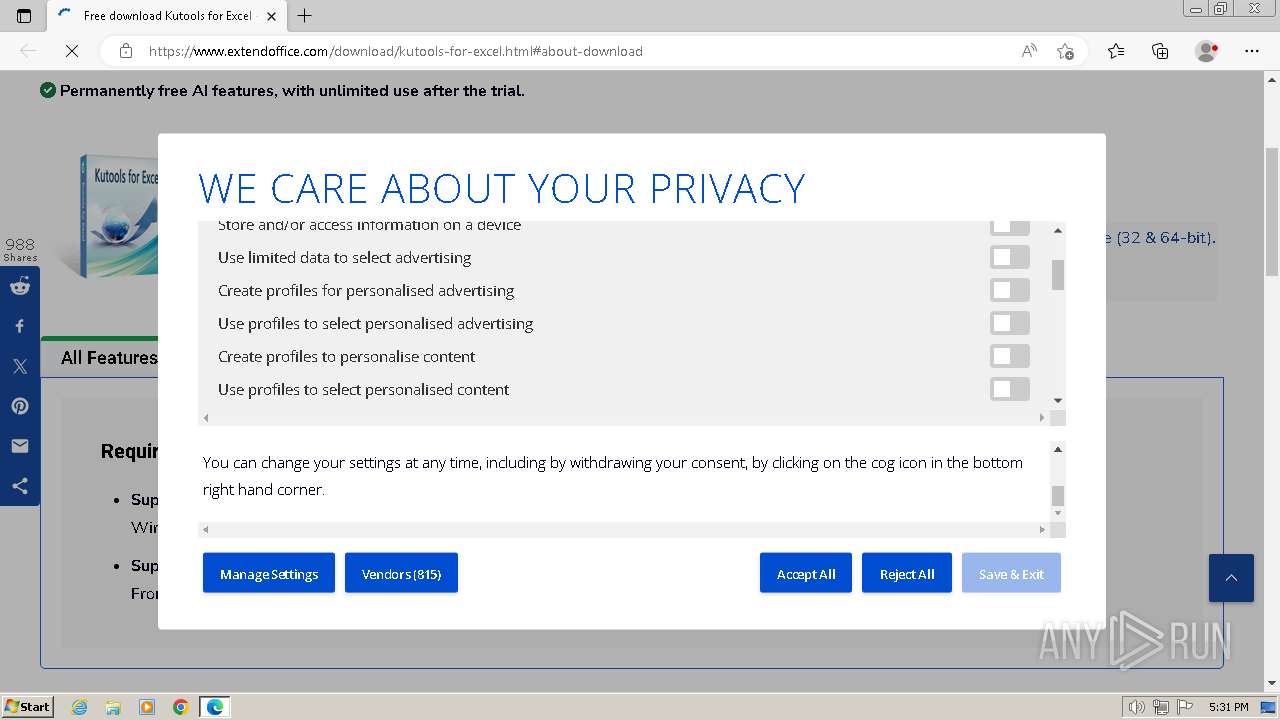Viewport: 1280px width, 720px height.
Task: Toggle 'Create profiles to personalise content'
Action: [x=1010, y=356]
